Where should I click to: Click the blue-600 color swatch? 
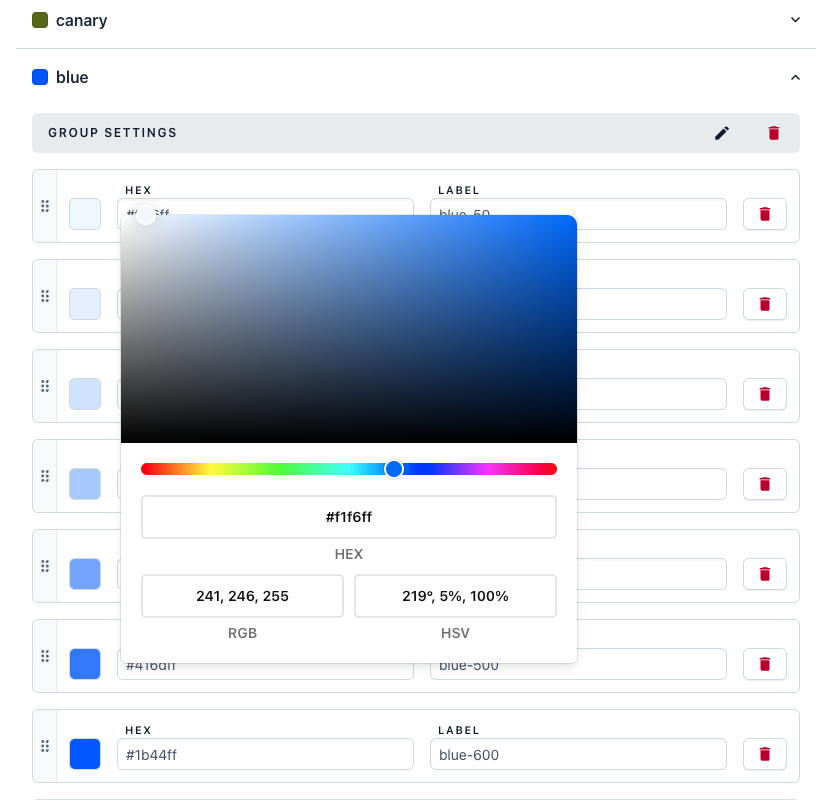[x=85, y=754]
